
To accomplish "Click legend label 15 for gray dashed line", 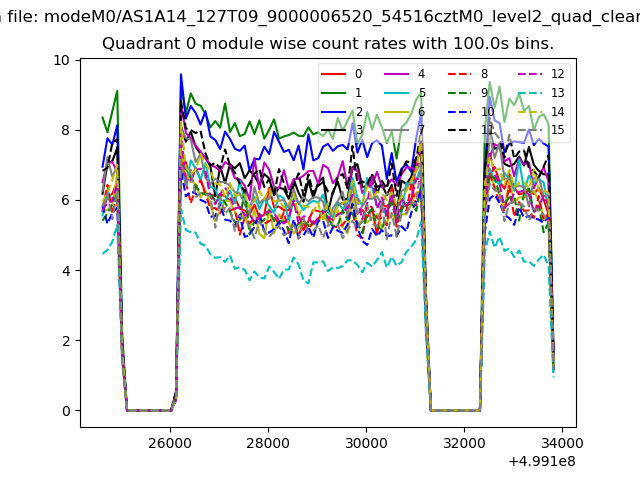I will pyautogui.click(x=557, y=130).
